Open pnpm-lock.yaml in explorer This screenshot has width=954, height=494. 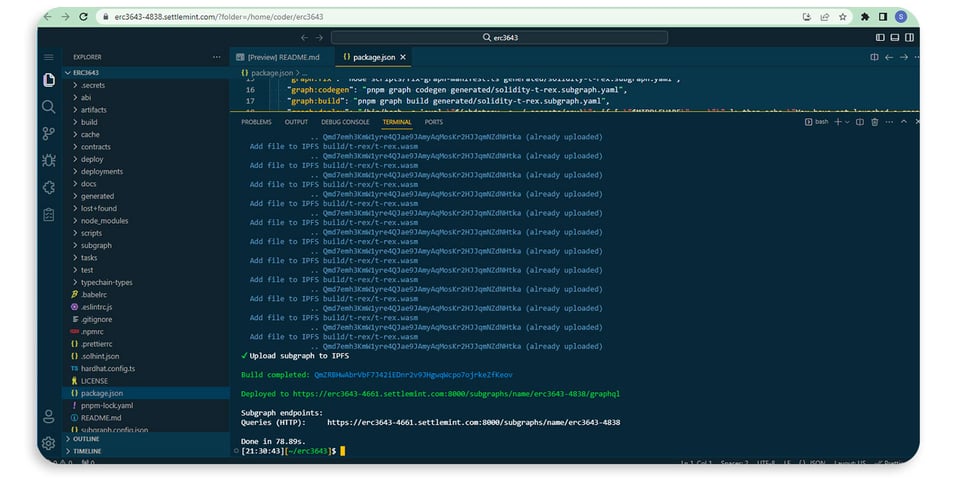click(145, 405)
